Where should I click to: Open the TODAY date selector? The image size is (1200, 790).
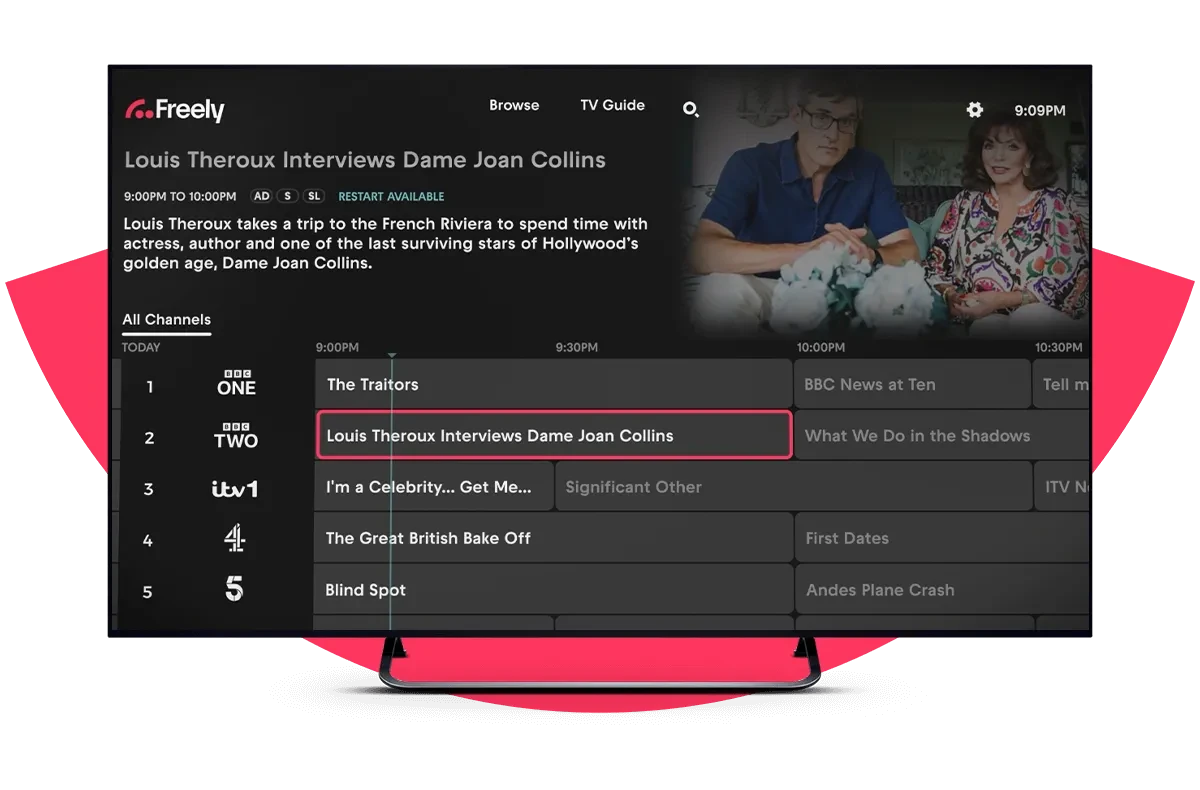pos(141,347)
